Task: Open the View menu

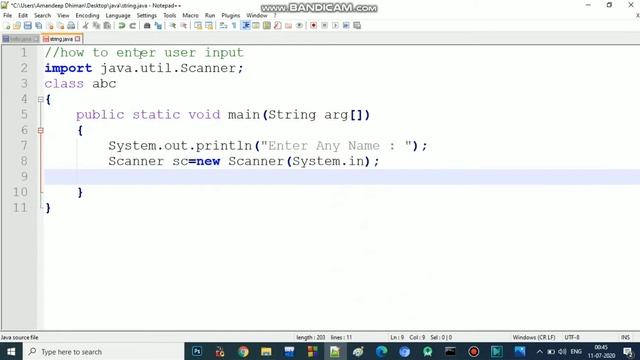Action: 63,16
